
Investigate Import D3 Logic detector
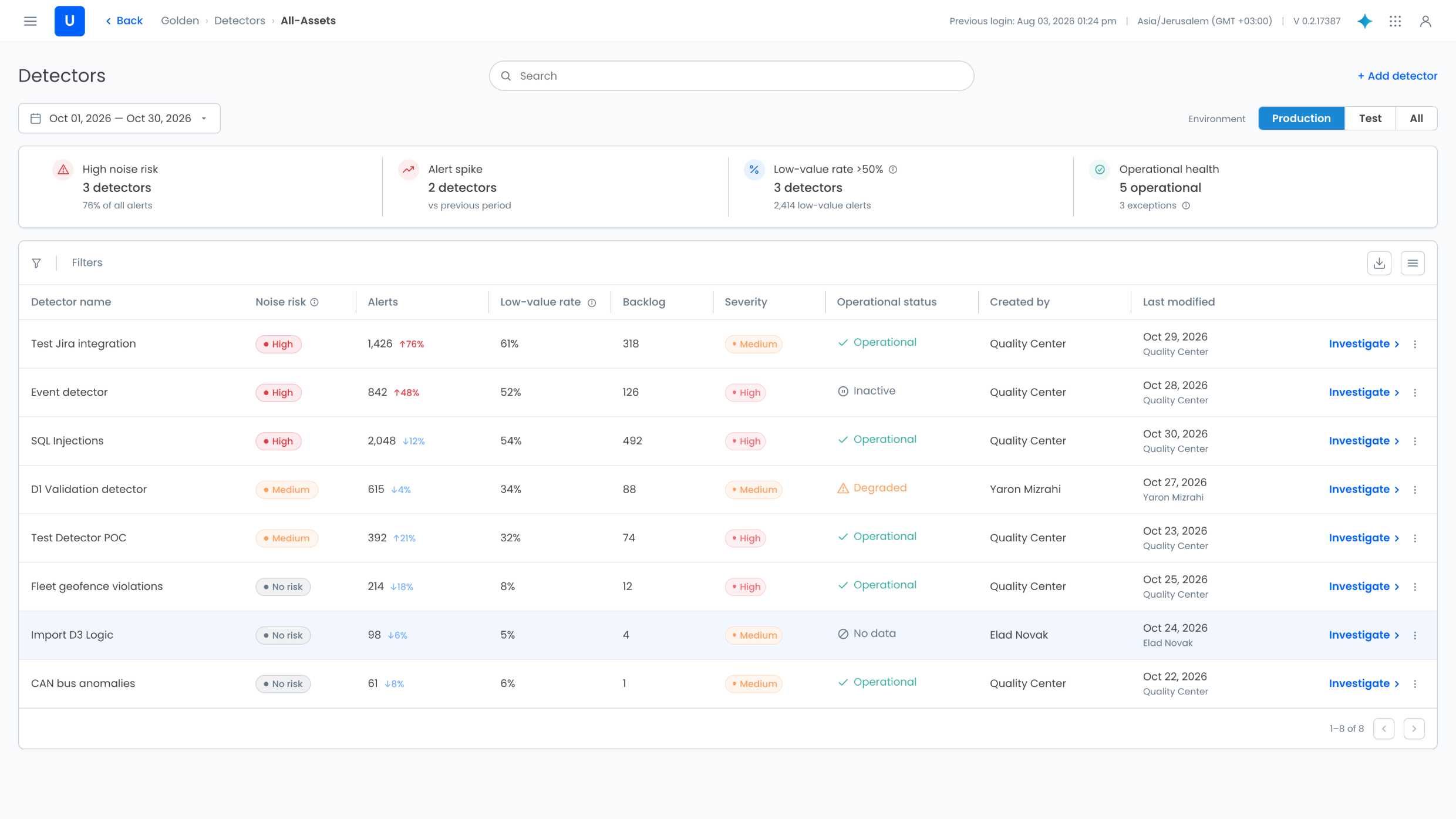click(1364, 635)
